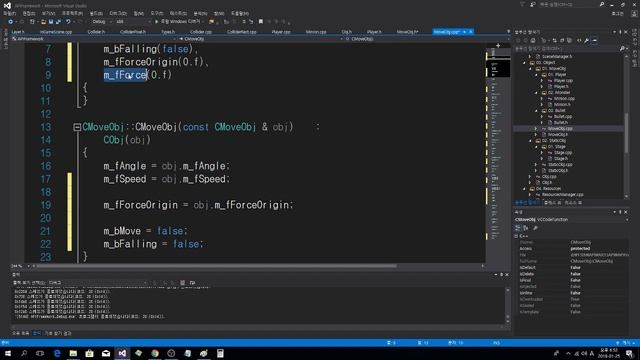
Task: Click the feedback icon beside quick launch
Action: click(x=533, y=4)
